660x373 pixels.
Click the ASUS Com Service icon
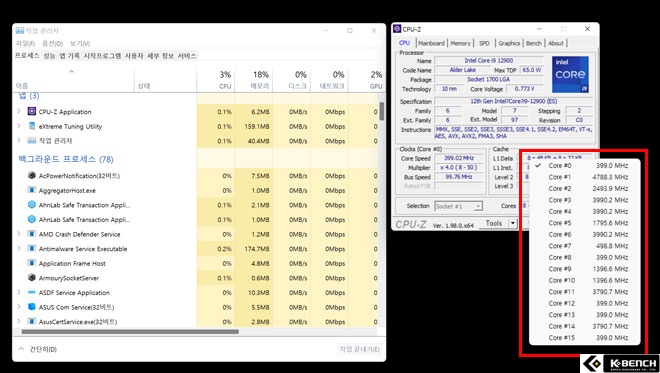coord(32,307)
